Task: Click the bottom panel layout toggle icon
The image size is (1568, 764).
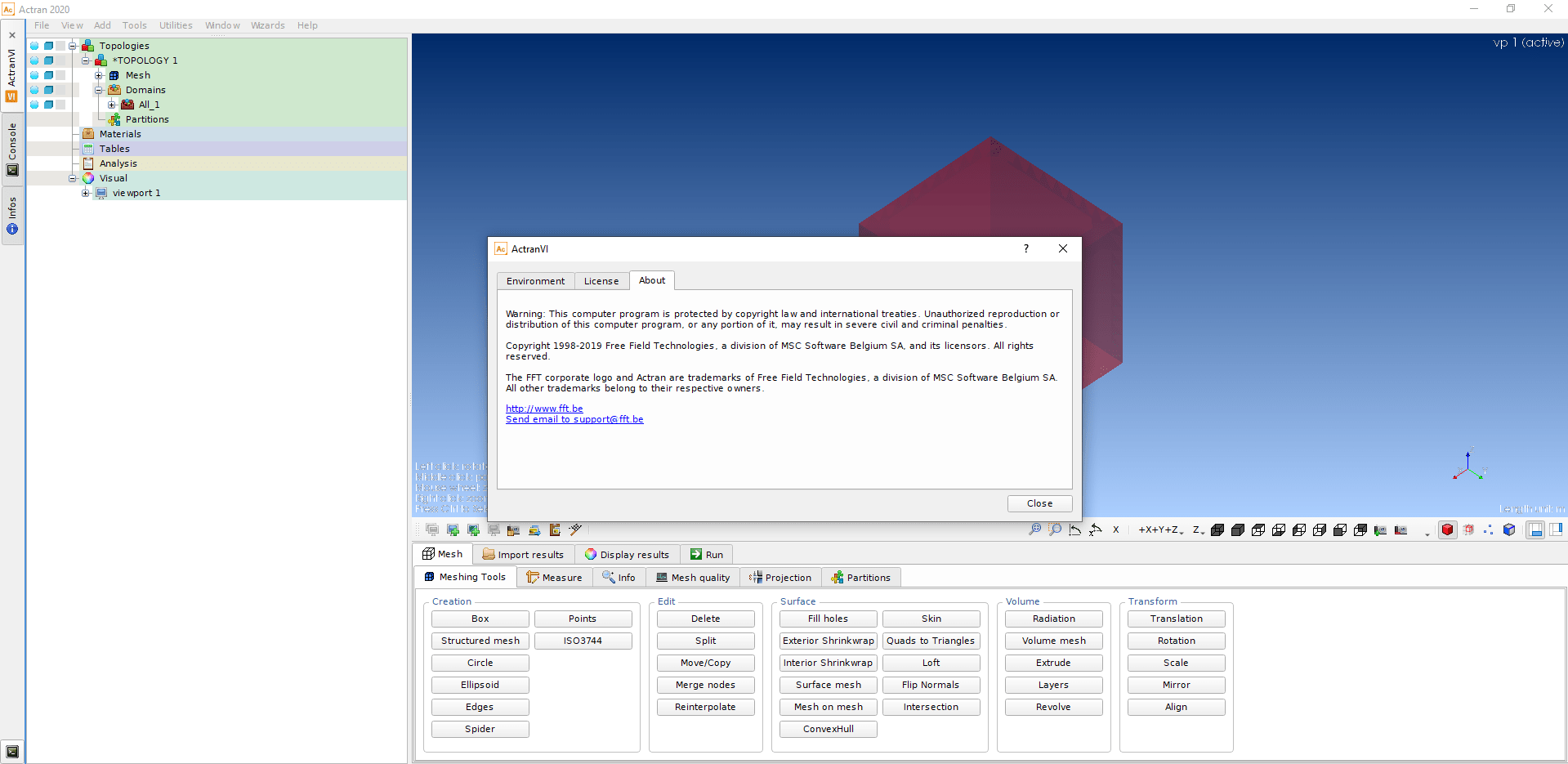Action: (1536, 529)
